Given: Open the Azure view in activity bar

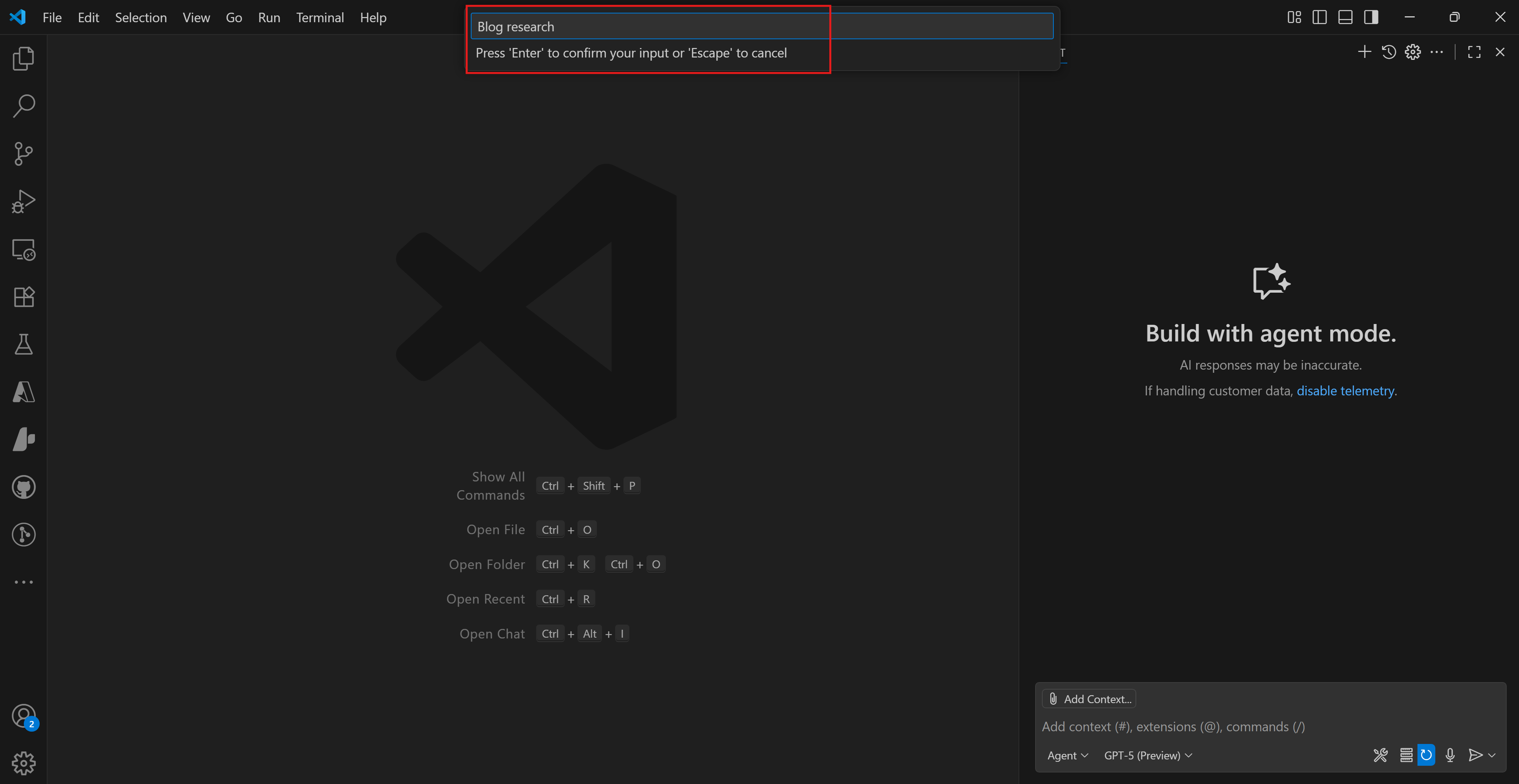Looking at the screenshot, I should click(x=23, y=392).
